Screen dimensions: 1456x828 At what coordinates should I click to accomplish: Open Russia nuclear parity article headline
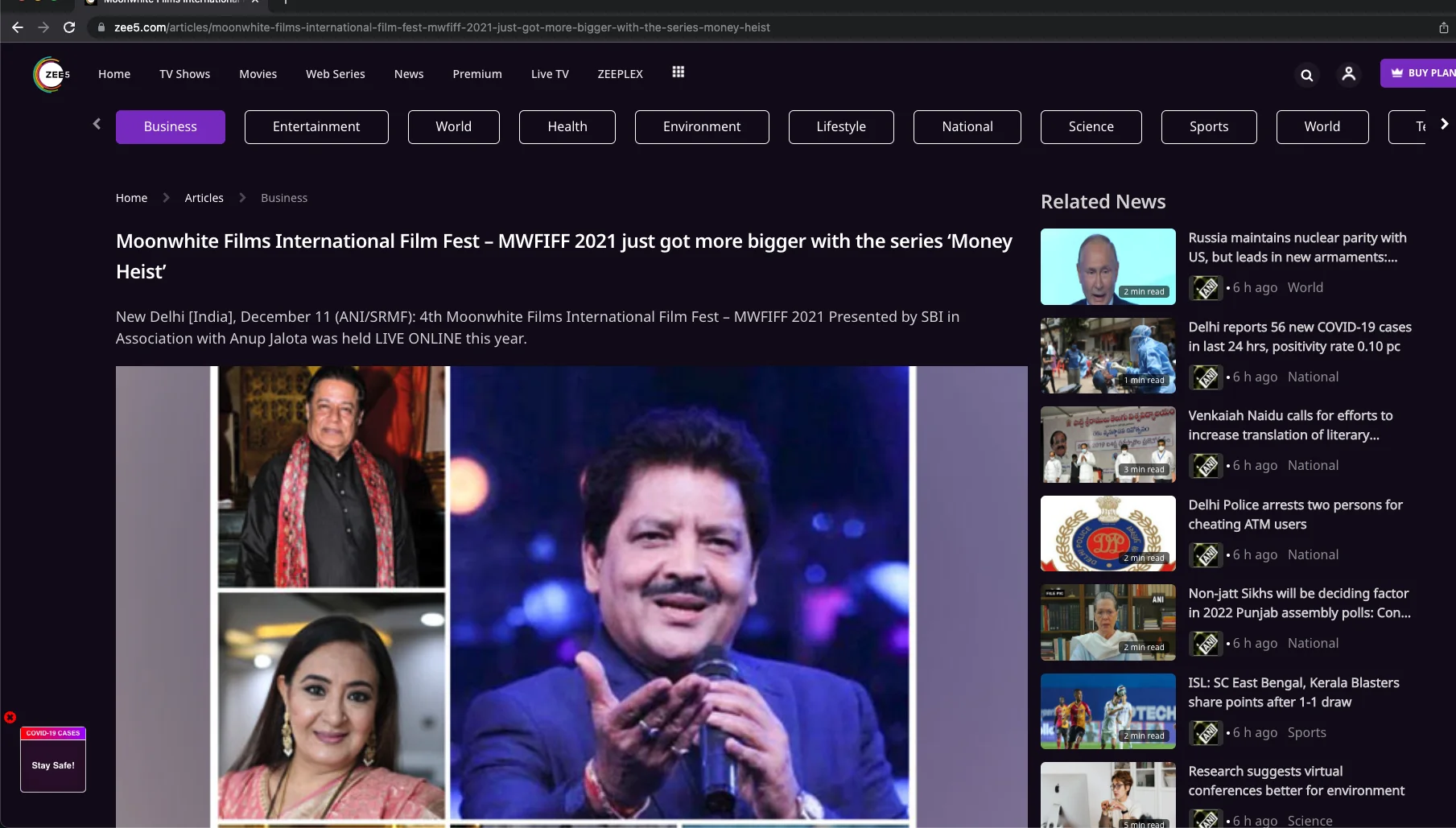pos(1297,248)
